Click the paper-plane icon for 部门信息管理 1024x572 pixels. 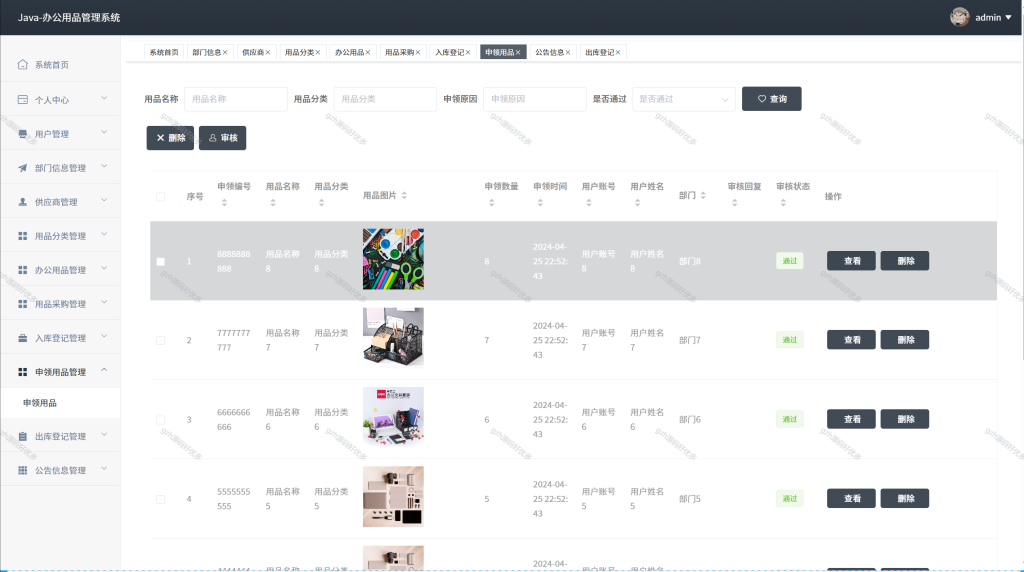(x=23, y=168)
